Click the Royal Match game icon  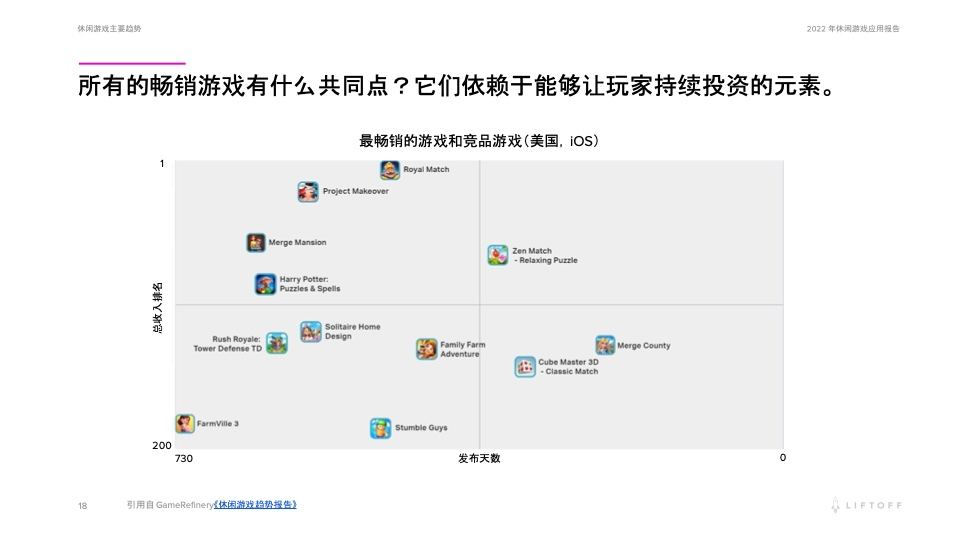pyautogui.click(x=390, y=170)
